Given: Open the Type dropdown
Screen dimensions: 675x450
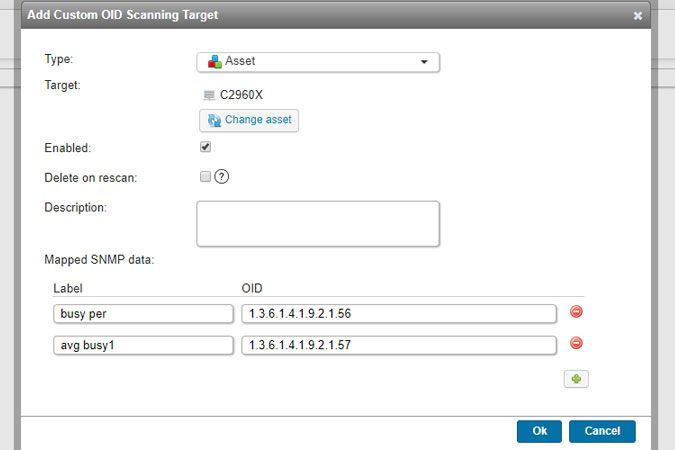Looking at the screenshot, I should [318, 62].
